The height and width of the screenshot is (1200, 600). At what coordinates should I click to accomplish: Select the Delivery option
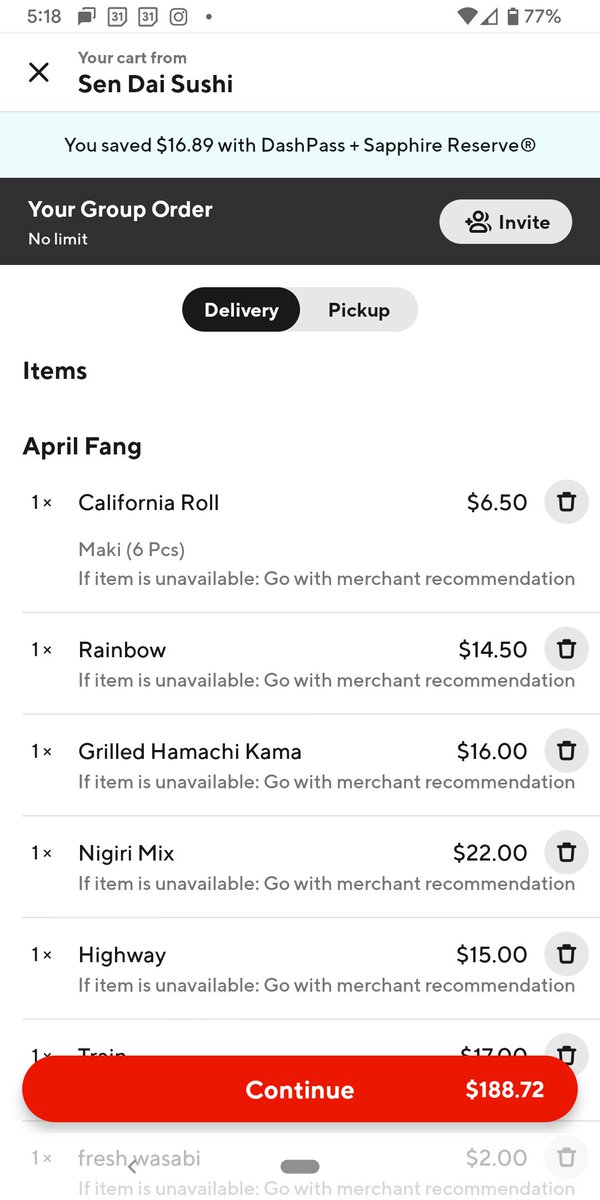pos(241,310)
